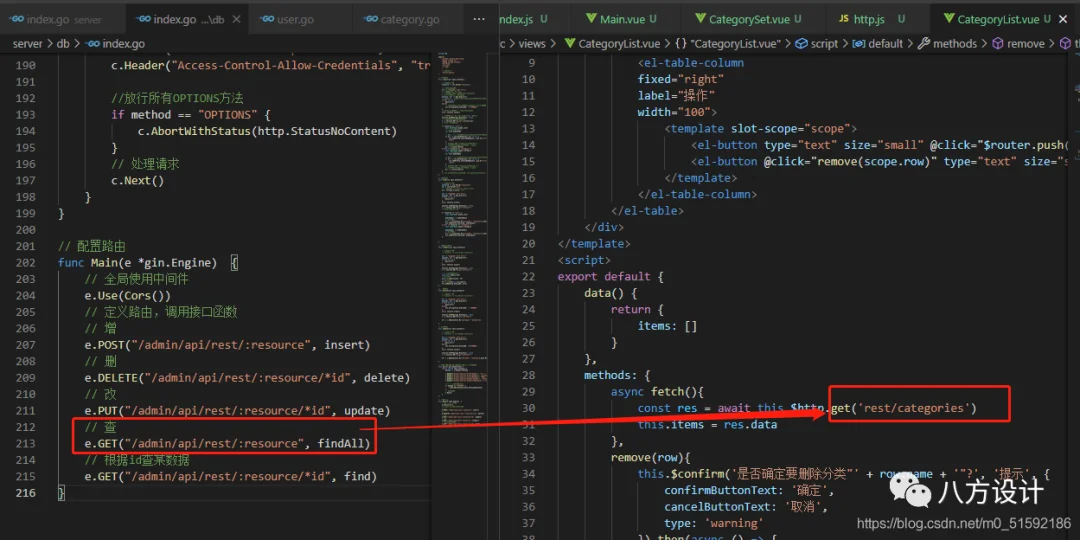Click the // 处理请求 comment
Viewport: 1080px width, 540px height.
(145, 164)
